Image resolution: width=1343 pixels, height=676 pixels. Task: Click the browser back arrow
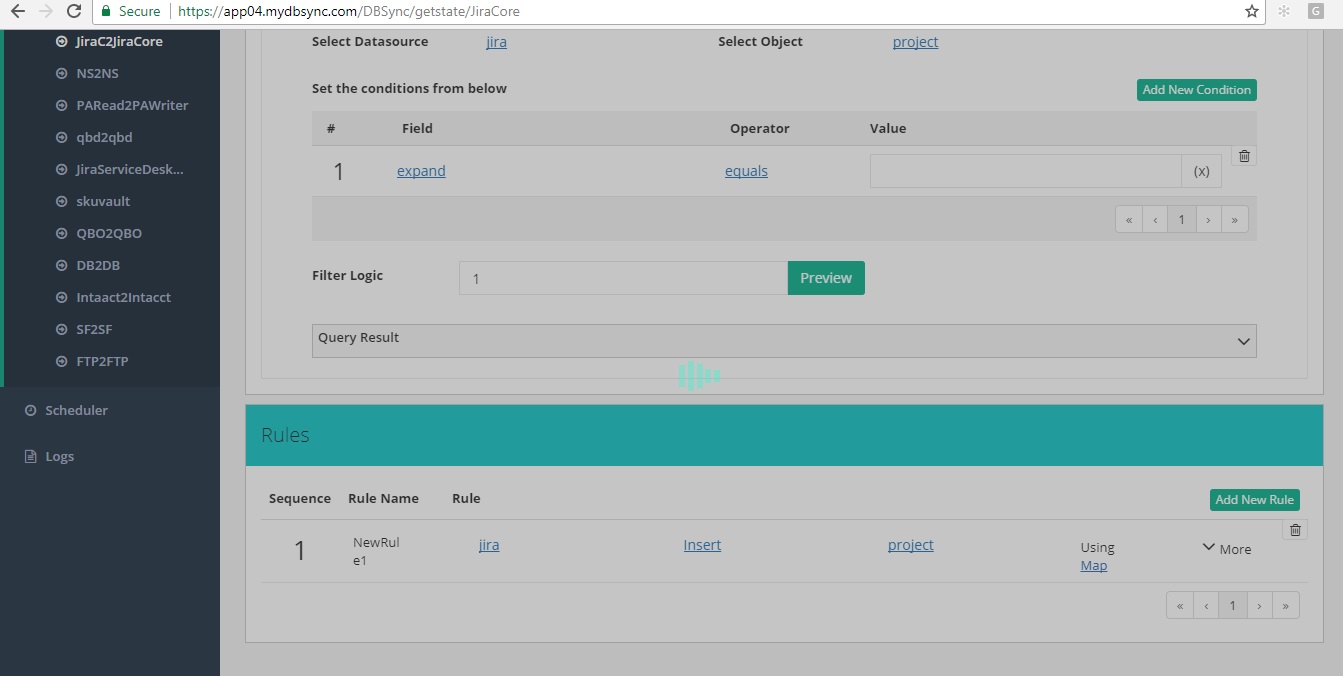(x=17, y=11)
